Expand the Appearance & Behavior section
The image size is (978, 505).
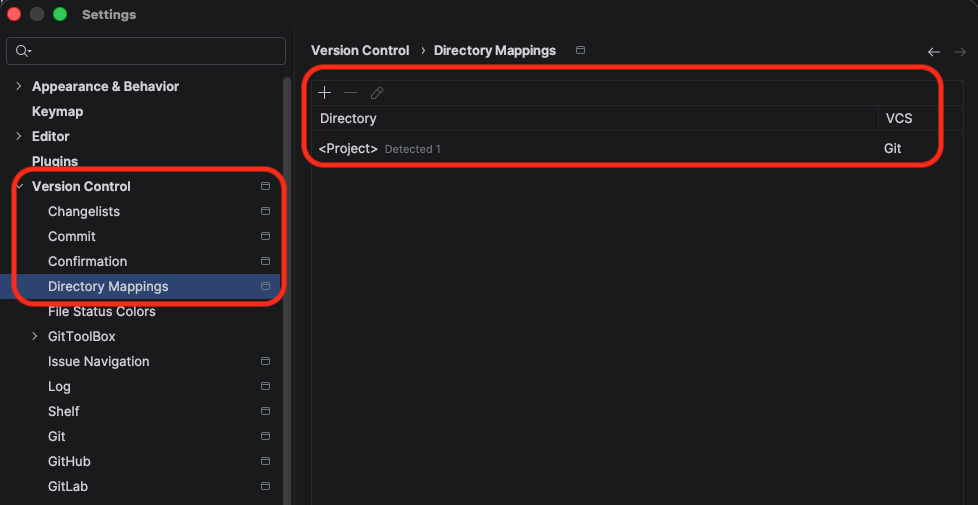[x=19, y=86]
